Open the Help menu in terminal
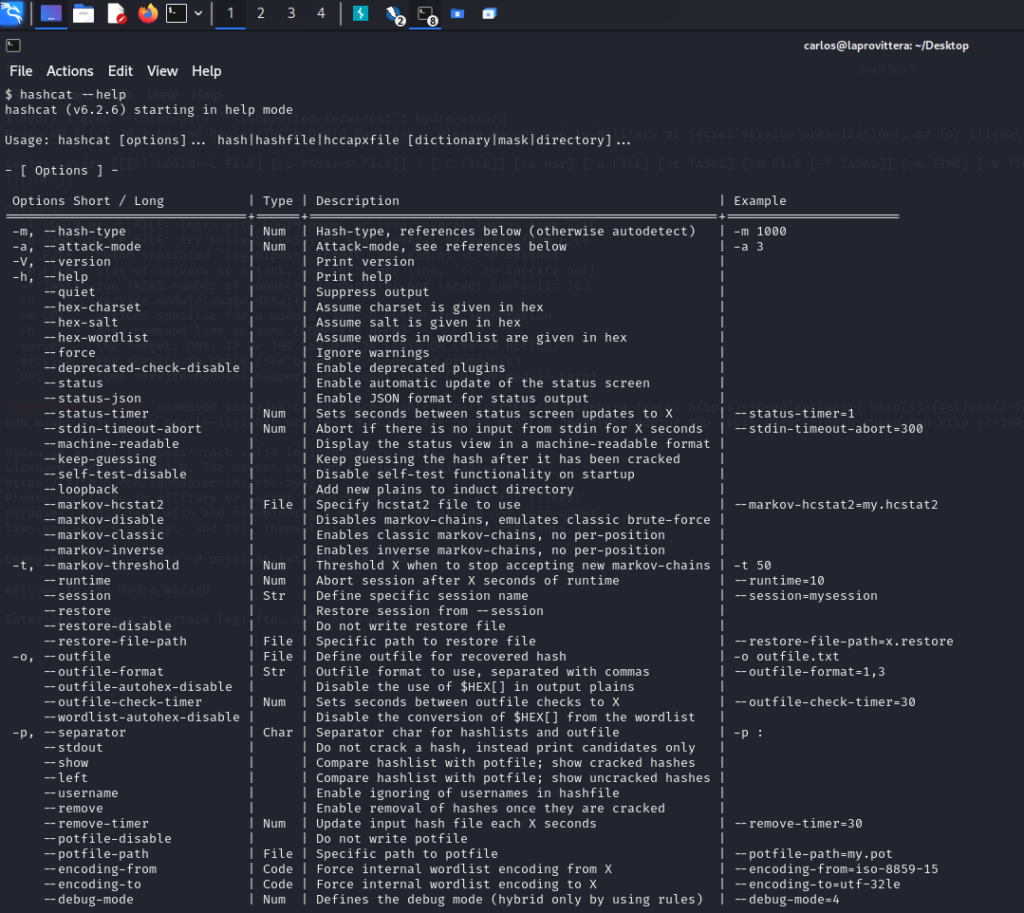 pos(207,71)
